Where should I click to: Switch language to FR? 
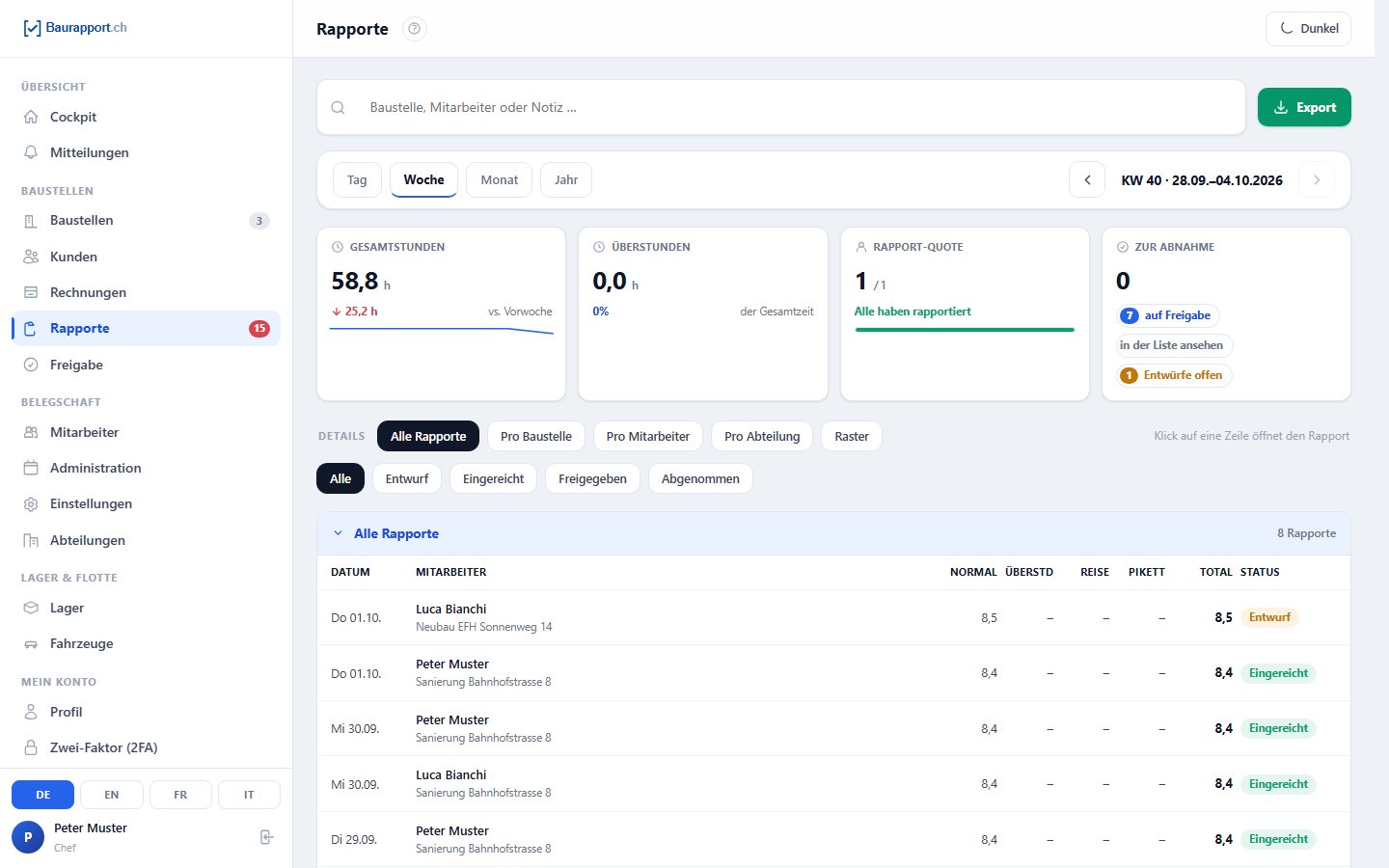click(180, 795)
